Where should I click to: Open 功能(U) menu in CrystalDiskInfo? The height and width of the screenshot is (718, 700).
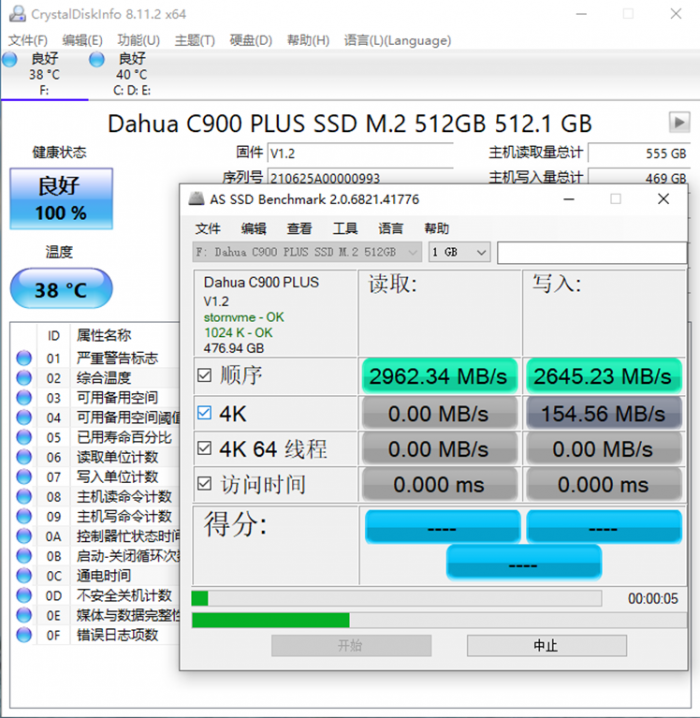138,40
